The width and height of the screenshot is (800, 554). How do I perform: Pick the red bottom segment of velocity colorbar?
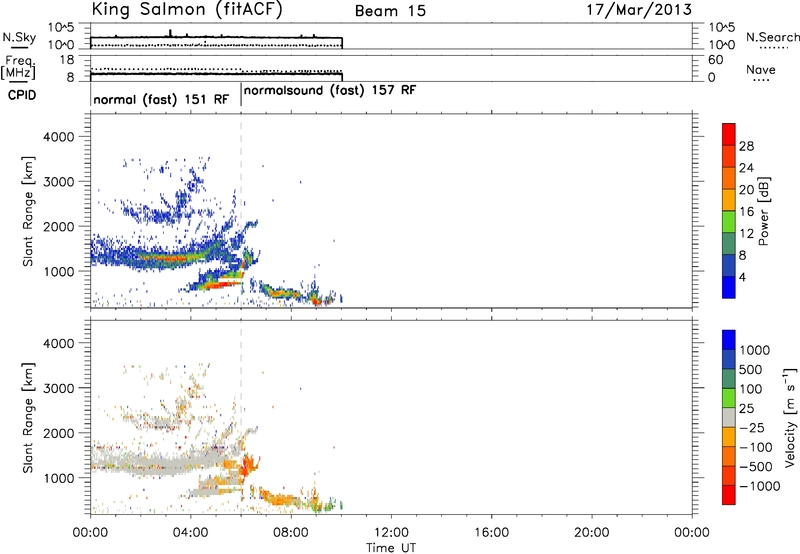729,495
